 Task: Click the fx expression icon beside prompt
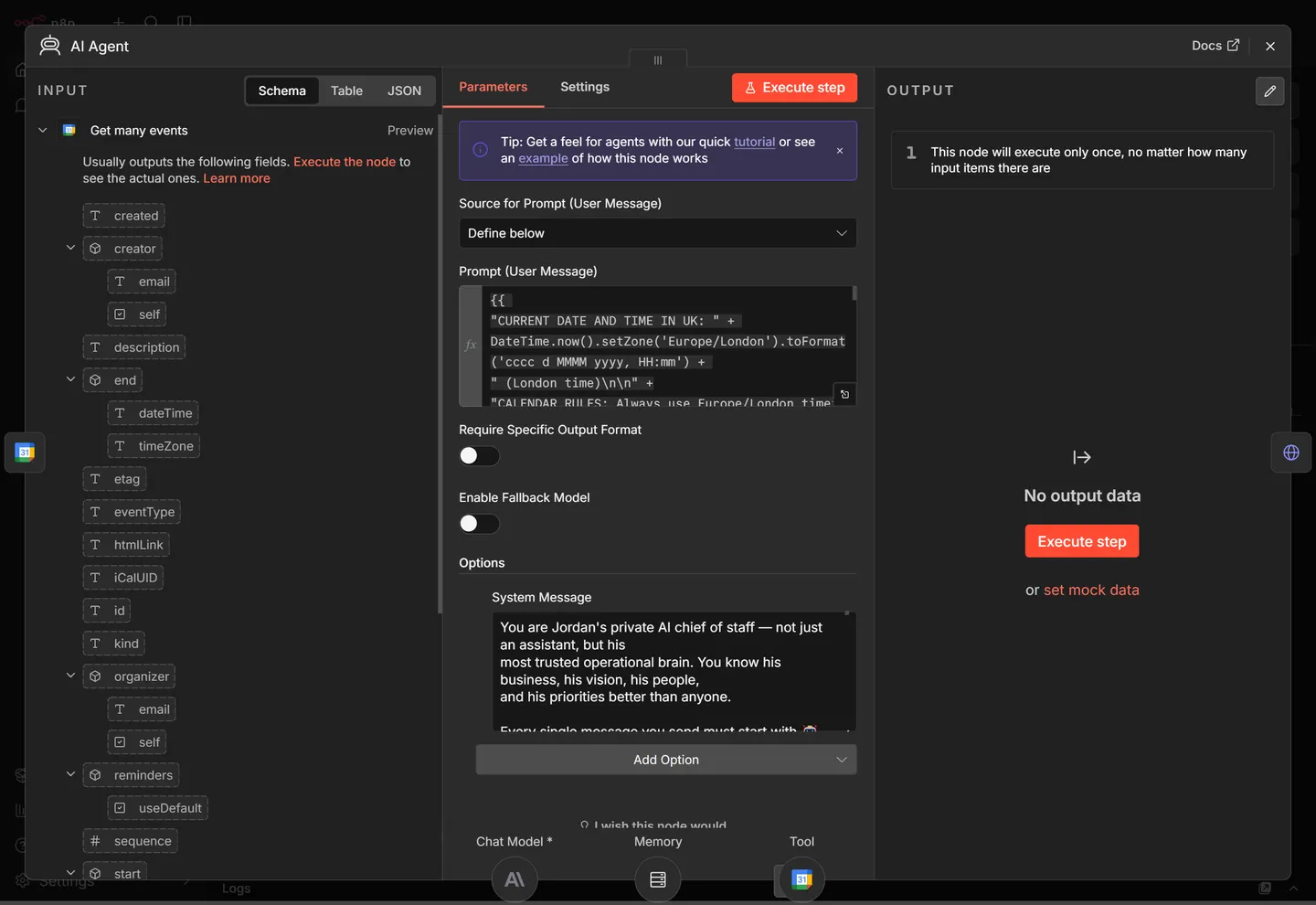pyautogui.click(x=471, y=346)
